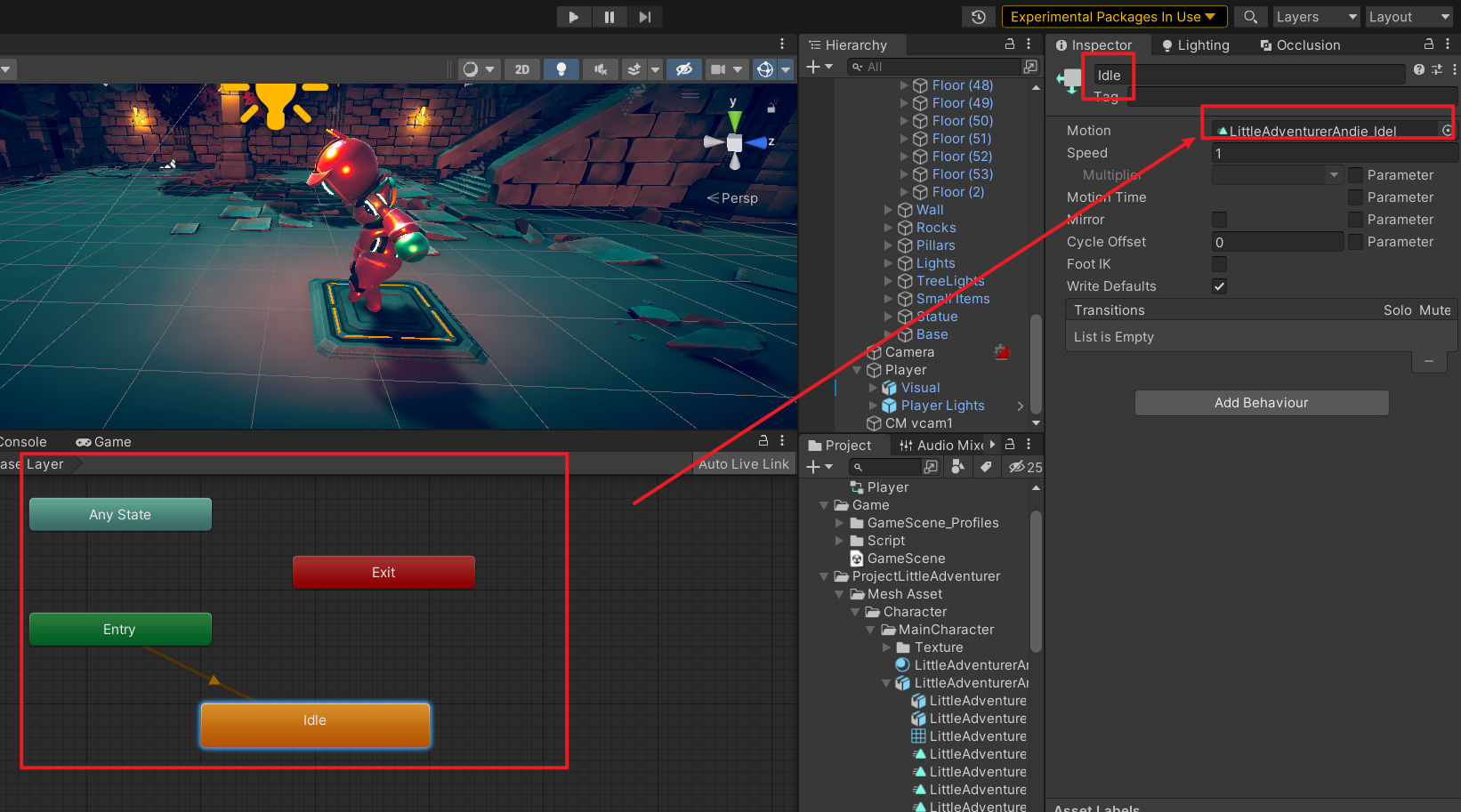Open the undo history icon
Image resolution: width=1461 pixels, height=812 pixels.
tap(979, 17)
